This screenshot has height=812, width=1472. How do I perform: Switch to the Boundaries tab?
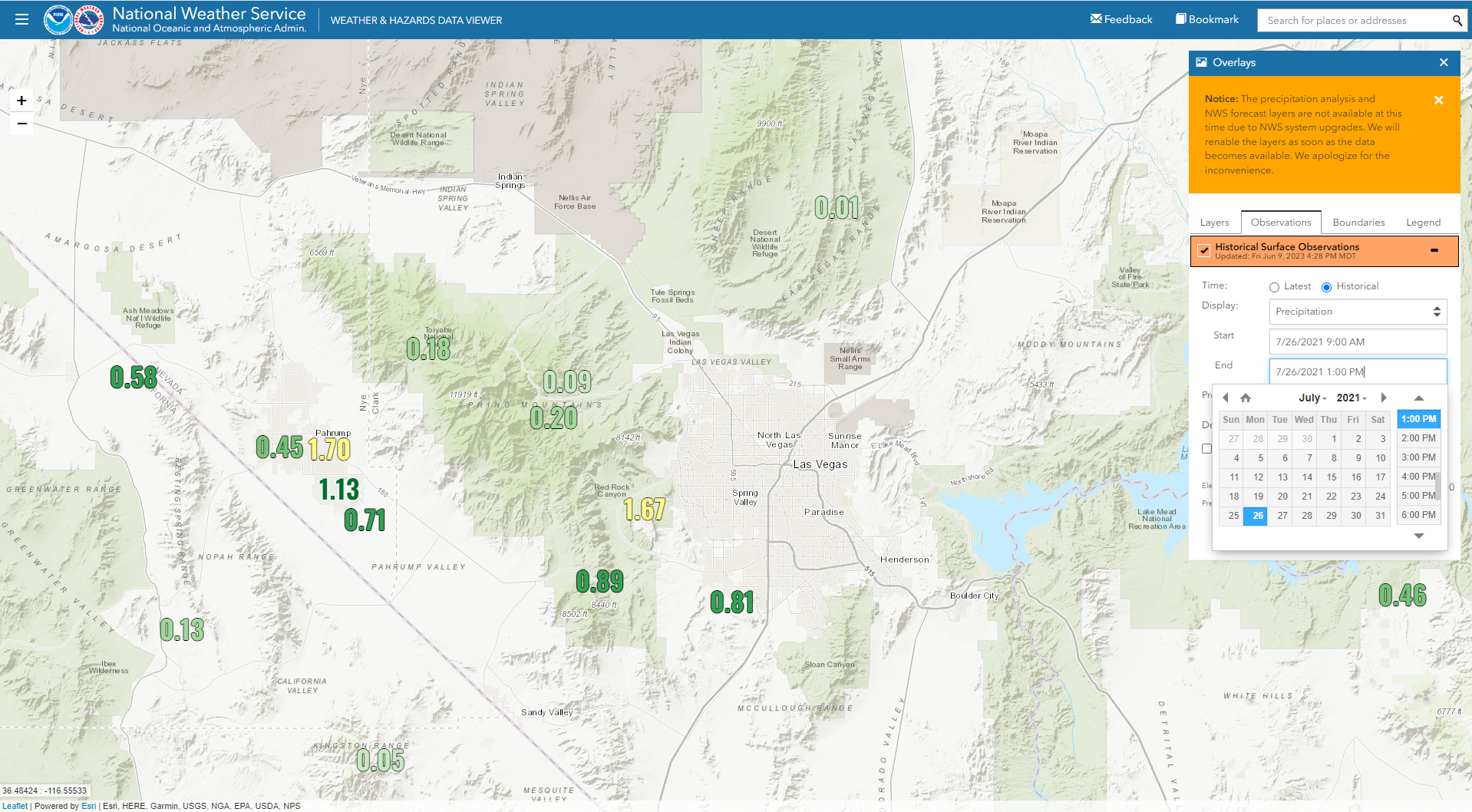[x=1358, y=223]
